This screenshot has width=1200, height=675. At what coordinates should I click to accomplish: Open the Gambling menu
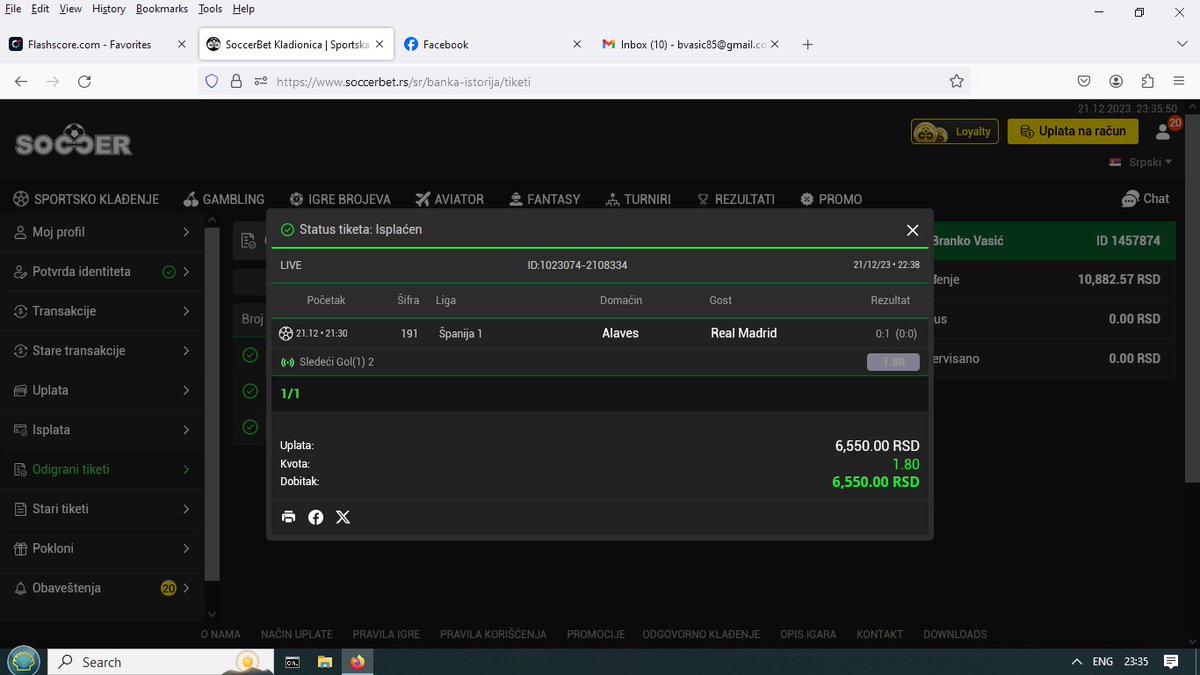click(224, 199)
